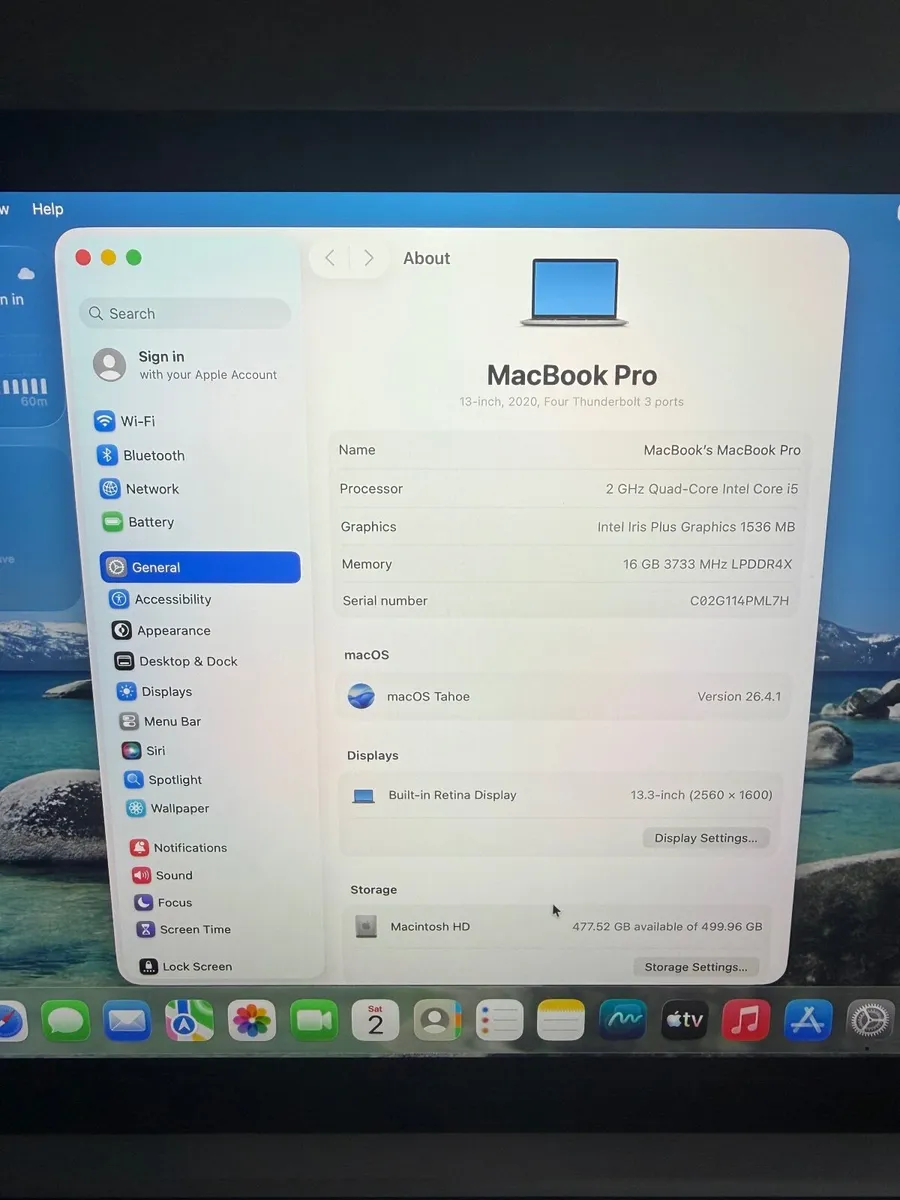Viewport: 900px width, 1200px height.
Task: Open Notes from the Dock
Action: click(560, 1021)
